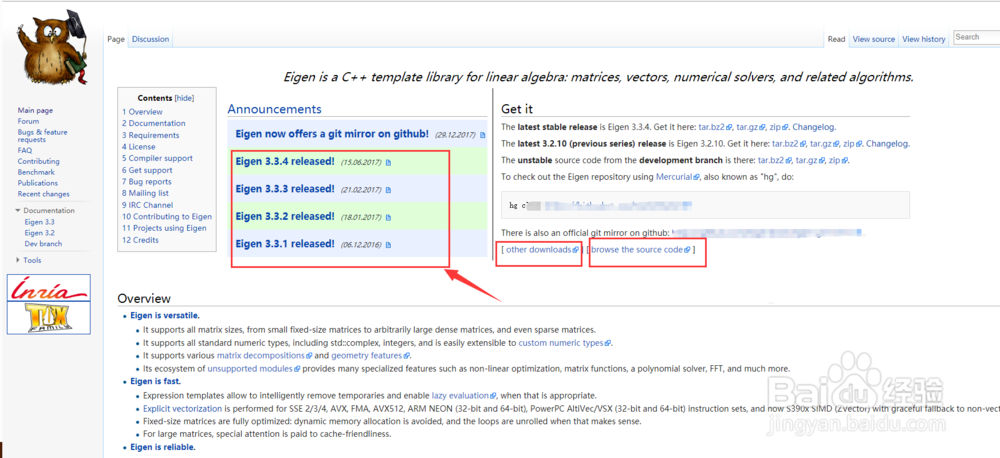
Task: Open Dev branch documentation link
Action: coord(43,244)
